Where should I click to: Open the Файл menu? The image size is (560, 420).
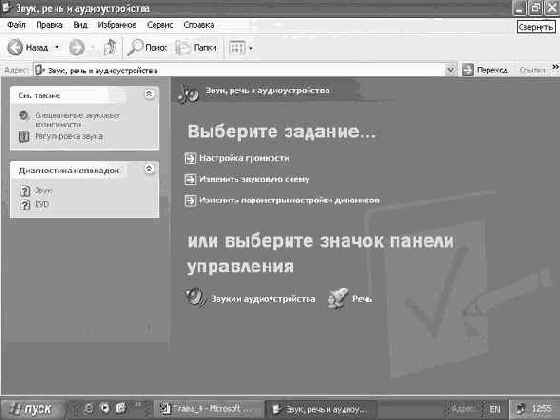pos(16,25)
